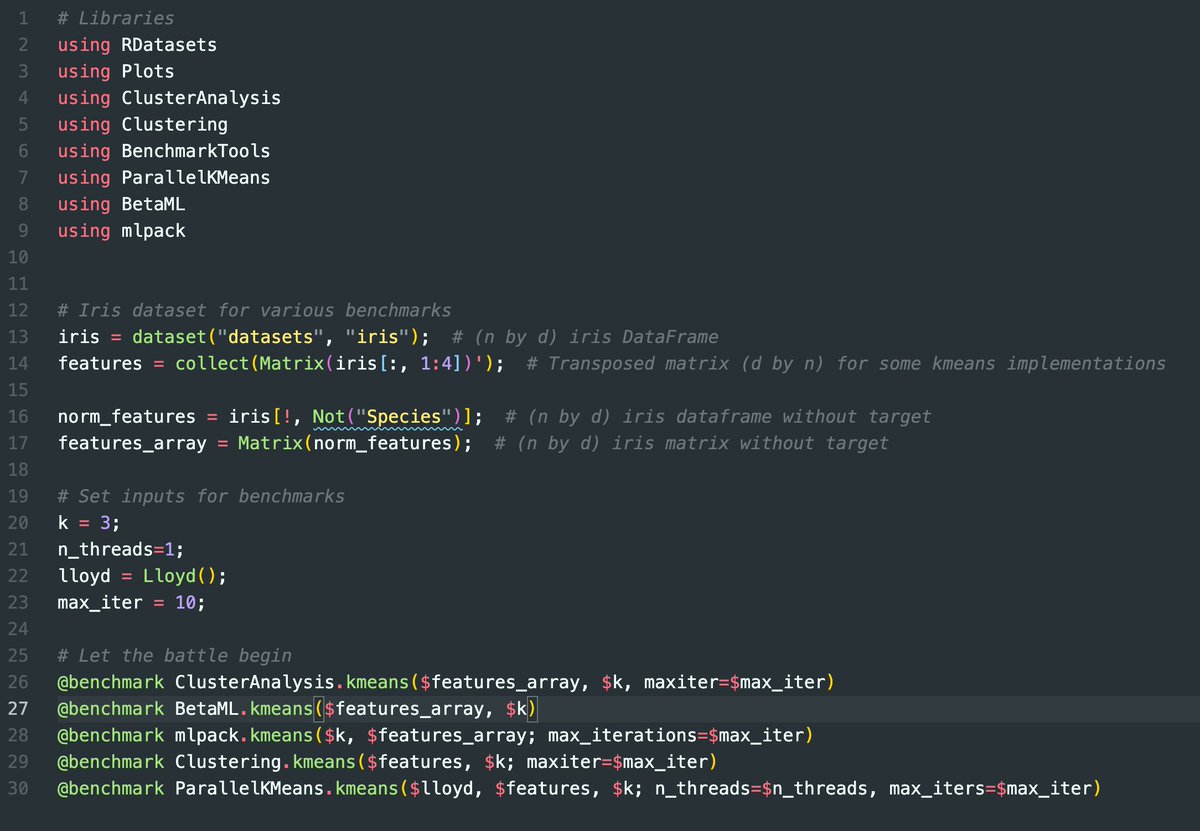Image resolution: width=1200 pixels, height=831 pixels.
Task: Click '@benchmark' macro on the ClusterAnalysis line
Action: [x=110, y=682]
